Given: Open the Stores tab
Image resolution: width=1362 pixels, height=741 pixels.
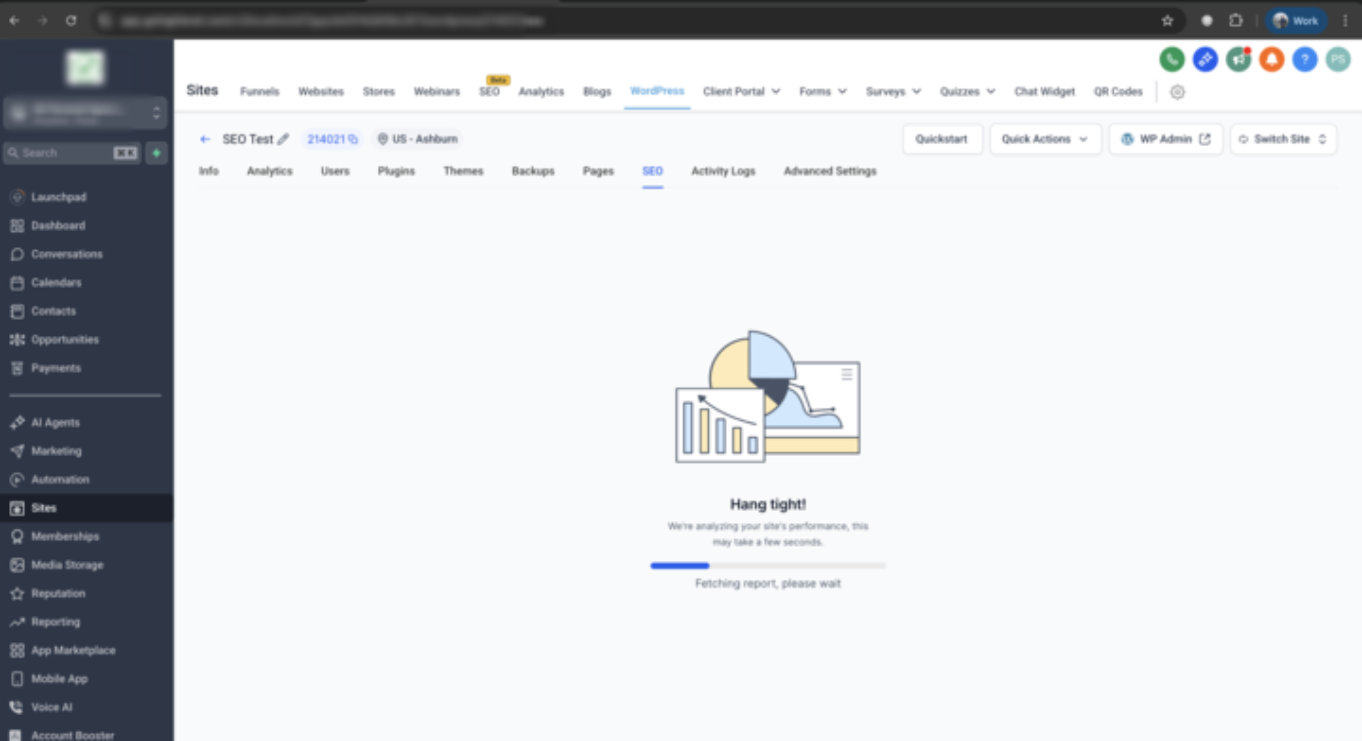Looking at the screenshot, I should click(x=379, y=92).
